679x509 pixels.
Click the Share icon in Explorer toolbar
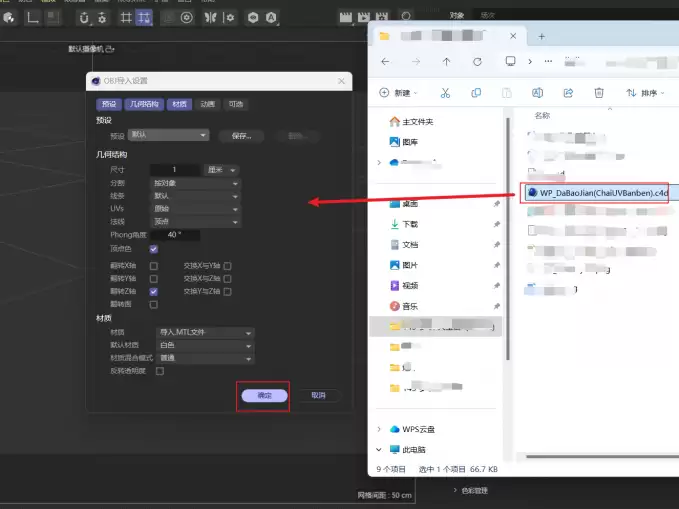[x=568, y=93]
